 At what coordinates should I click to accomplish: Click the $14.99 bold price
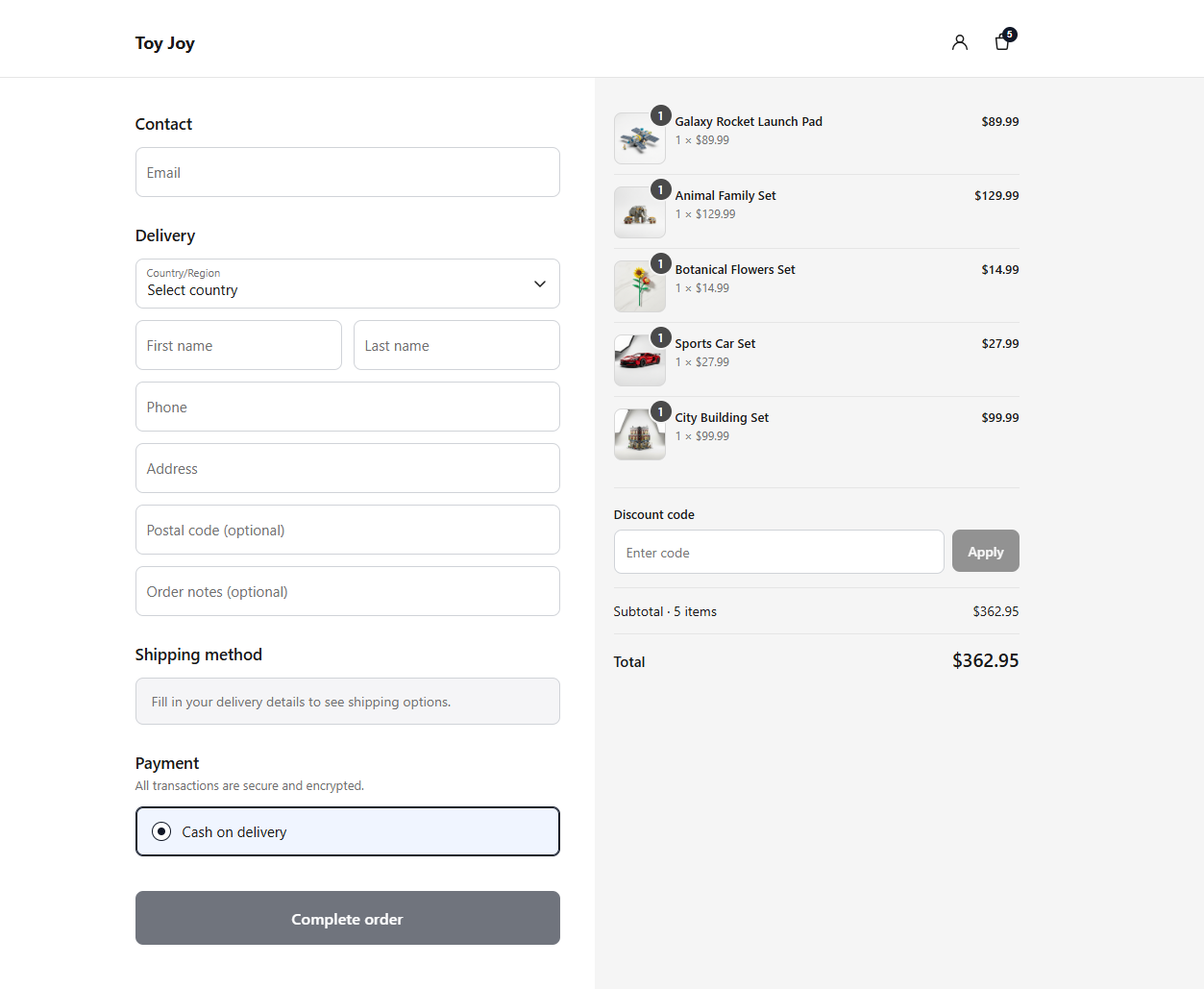tap(999, 269)
